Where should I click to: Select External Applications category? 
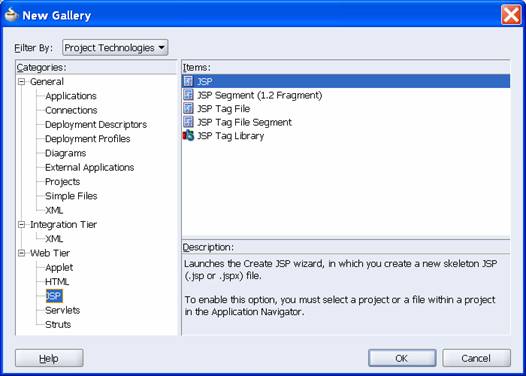[90, 167]
